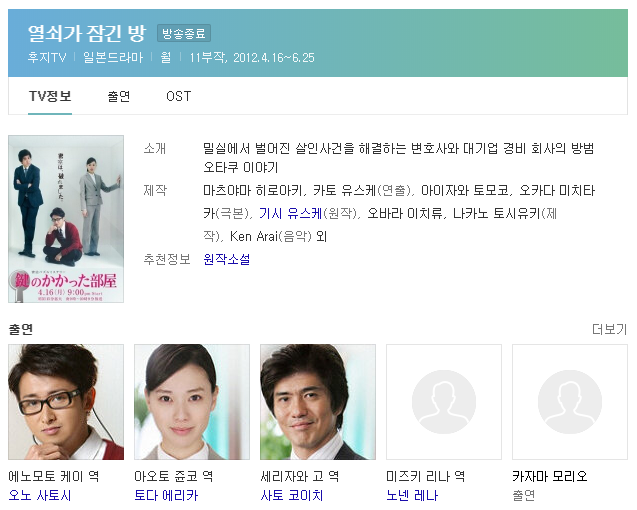Open 노넨 레나 name link
The width and height of the screenshot is (637, 510).
coord(412,495)
